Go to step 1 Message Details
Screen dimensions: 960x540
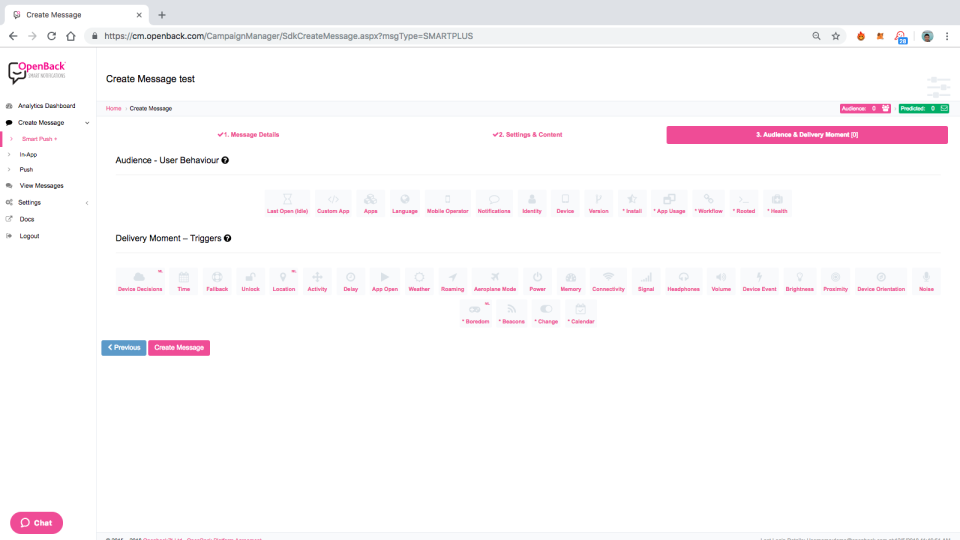pyautogui.click(x=248, y=135)
